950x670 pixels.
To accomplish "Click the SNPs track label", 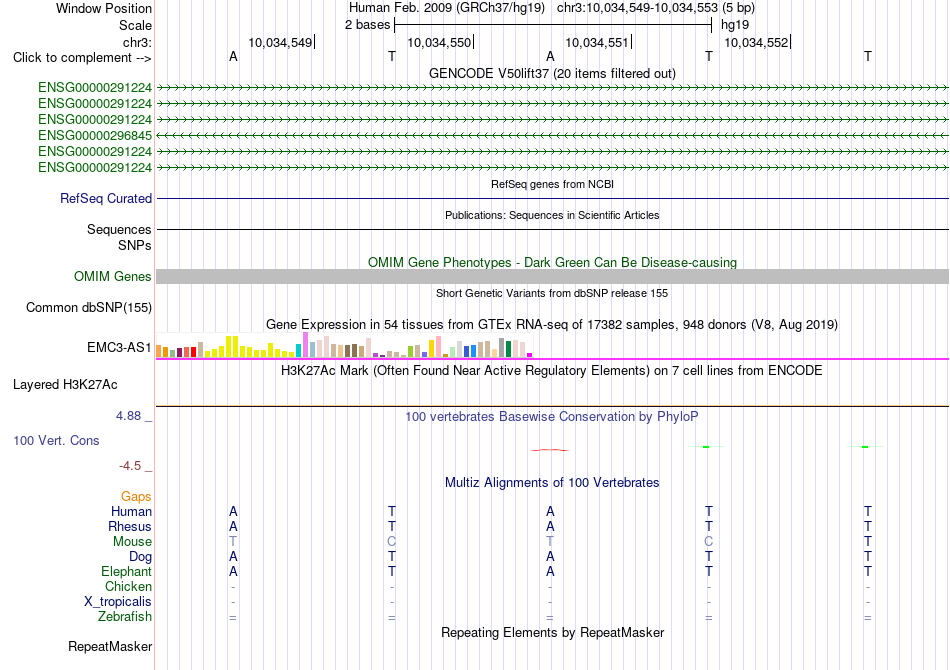I will [x=135, y=245].
